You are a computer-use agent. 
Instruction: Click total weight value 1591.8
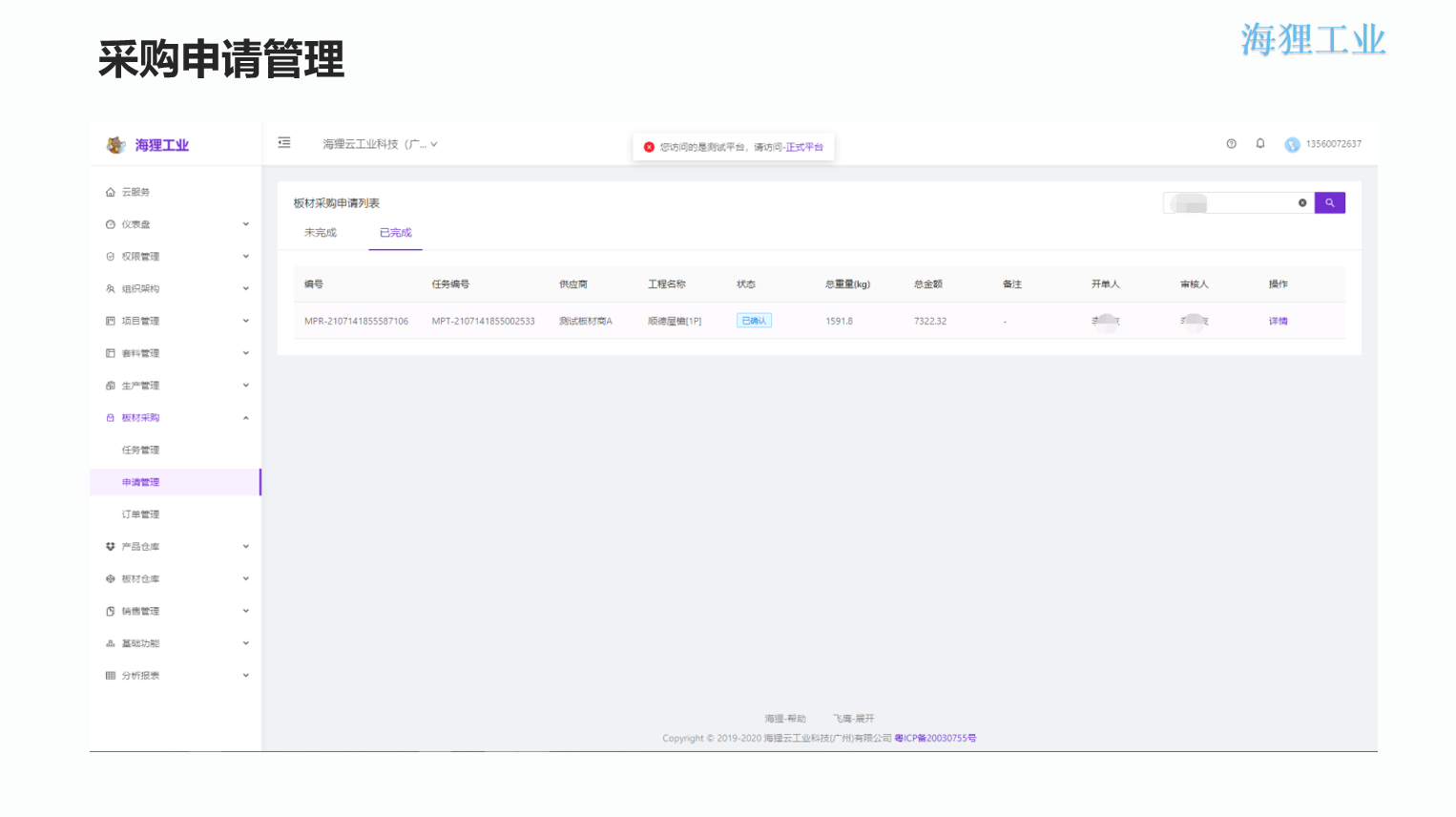point(840,322)
